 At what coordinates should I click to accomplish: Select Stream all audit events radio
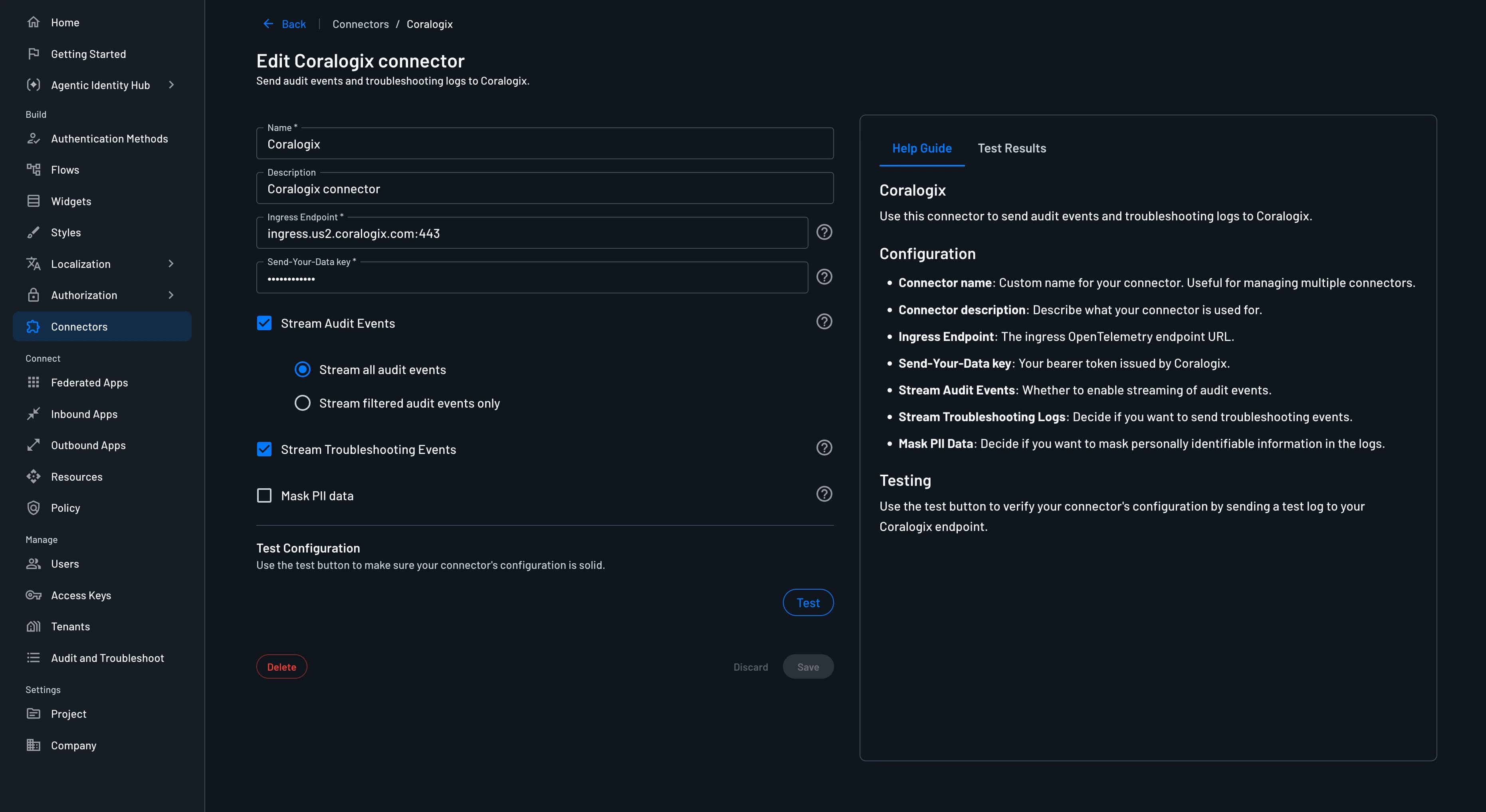click(x=302, y=369)
